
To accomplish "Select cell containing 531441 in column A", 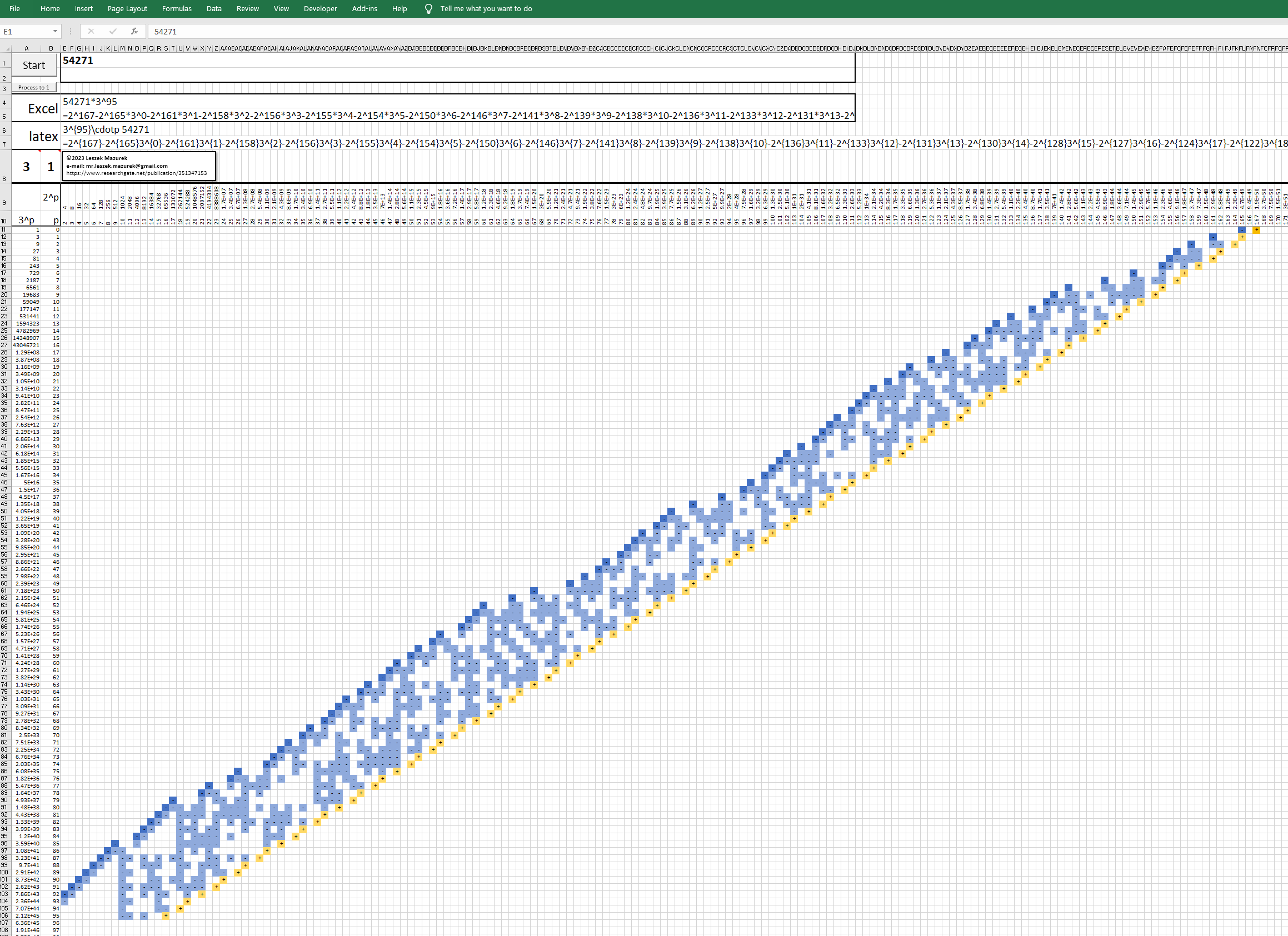I will (x=26, y=316).
